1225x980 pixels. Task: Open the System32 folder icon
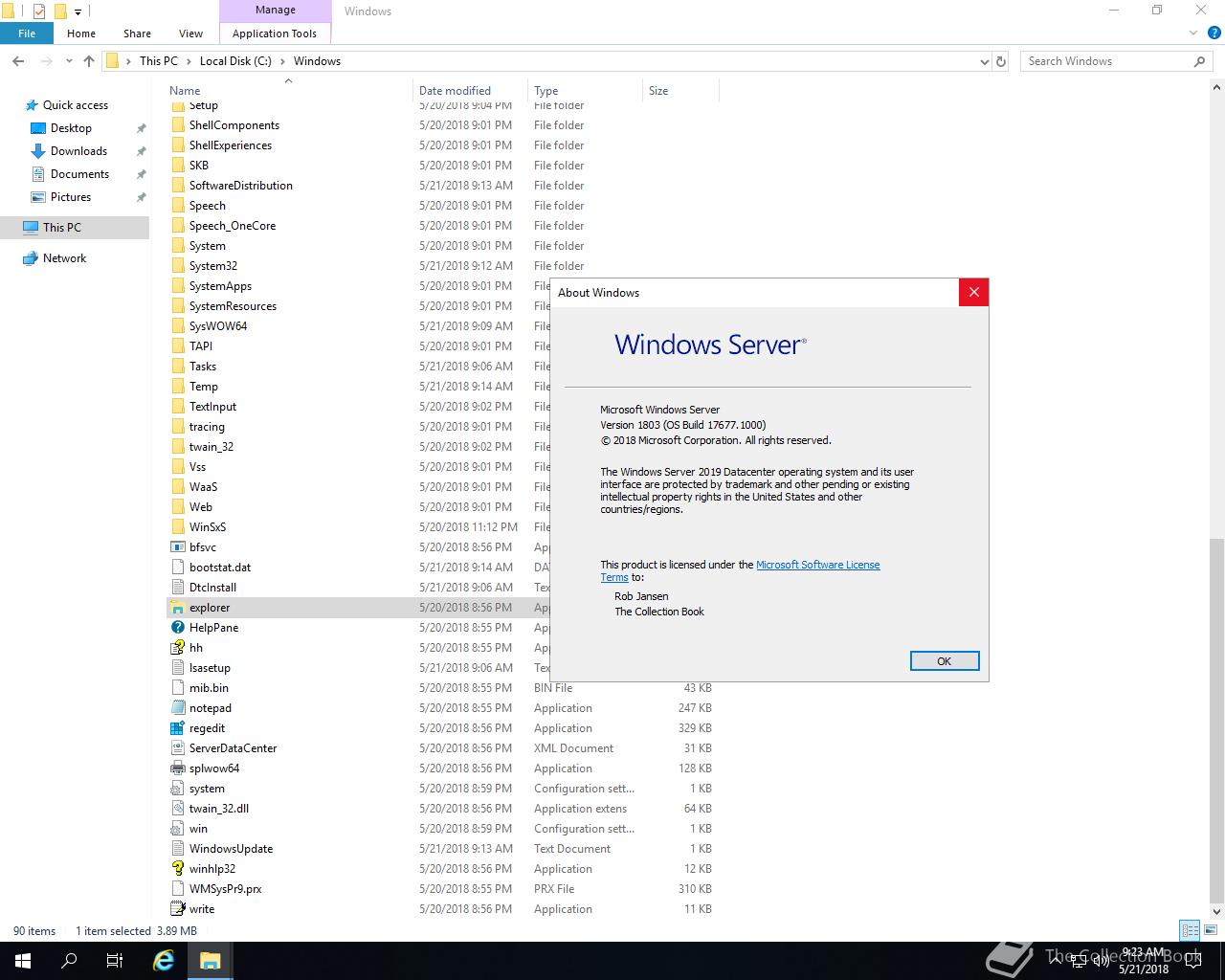177,266
